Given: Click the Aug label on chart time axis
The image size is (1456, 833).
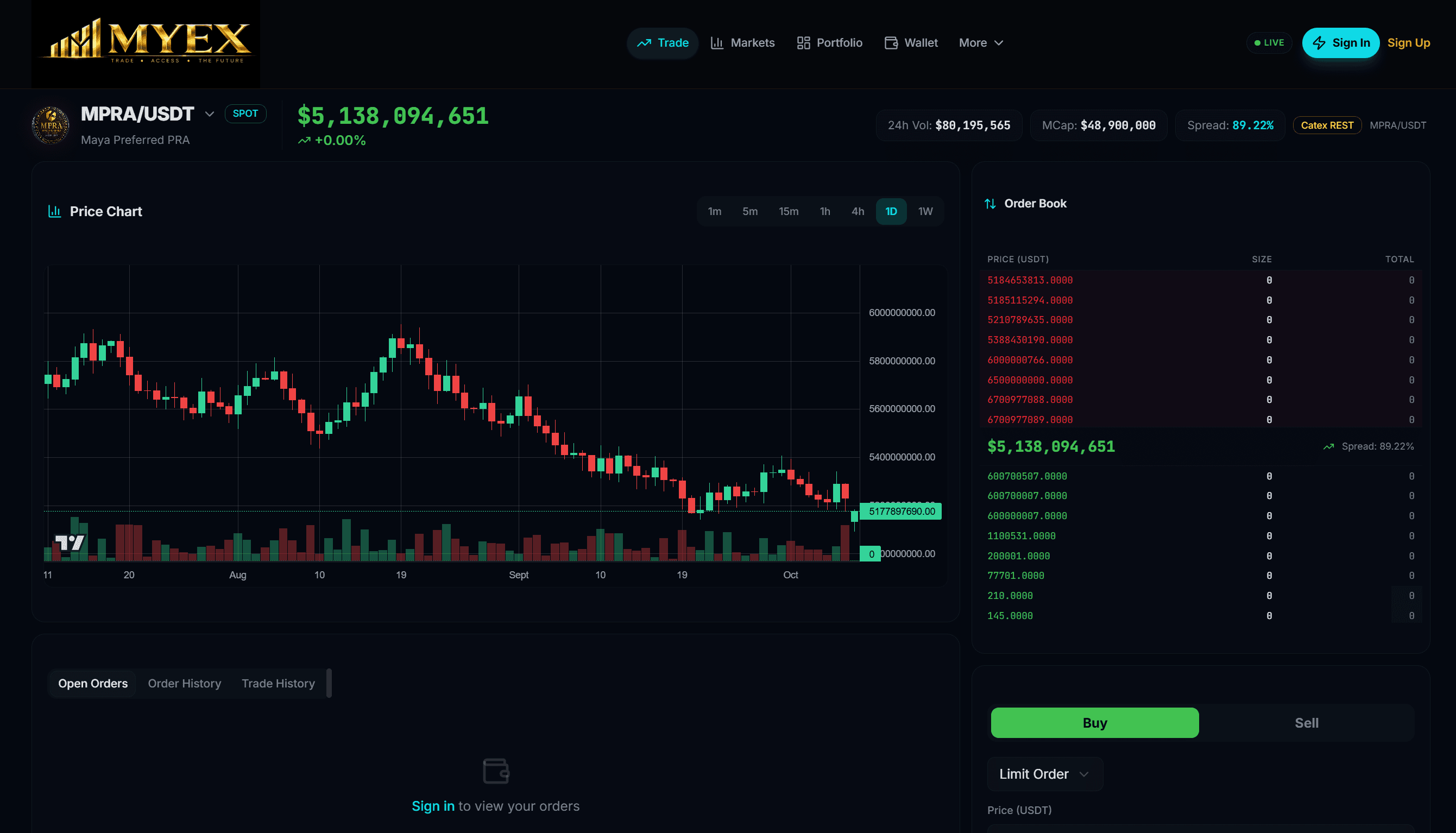Looking at the screenshot, I should point(237,575).
